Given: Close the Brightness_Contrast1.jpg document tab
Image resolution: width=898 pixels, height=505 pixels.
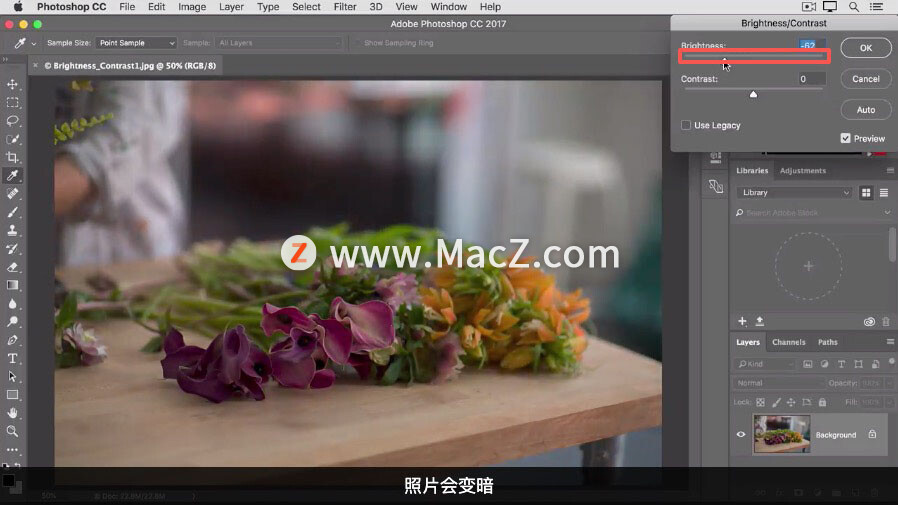Looking at the screenshot, I should (x=36, y=65).
